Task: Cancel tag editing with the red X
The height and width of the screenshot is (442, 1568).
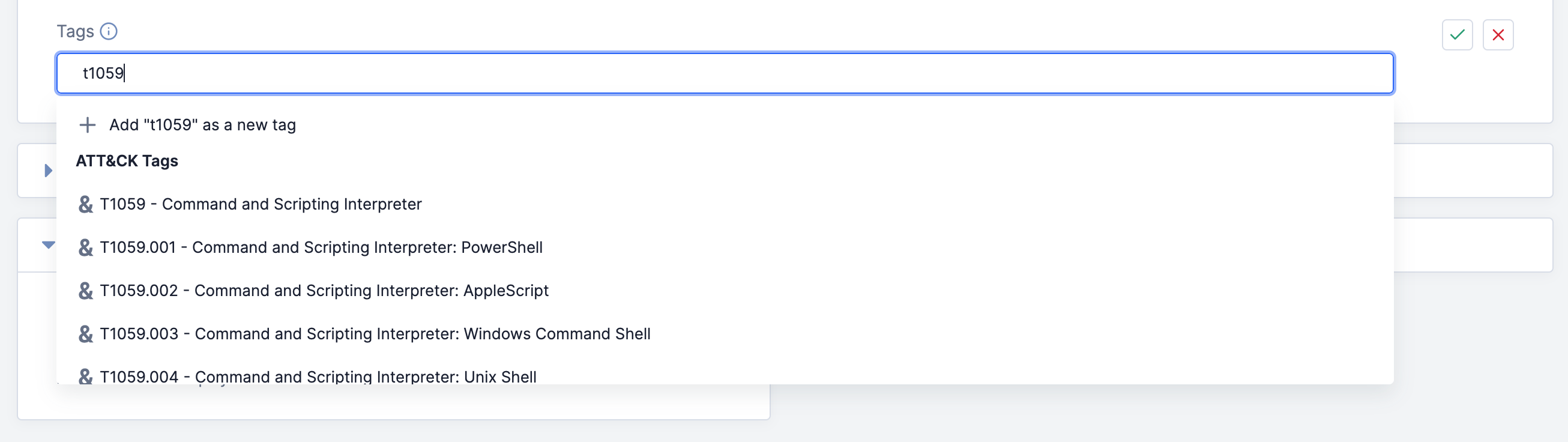Action: (x=1497, y=35)
